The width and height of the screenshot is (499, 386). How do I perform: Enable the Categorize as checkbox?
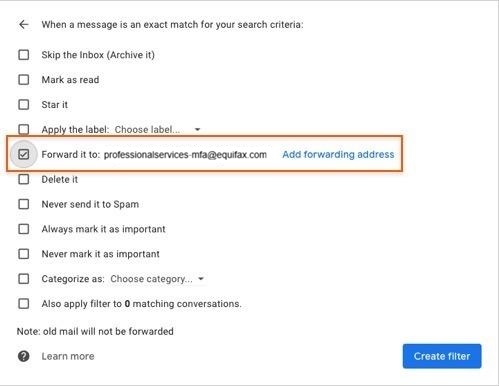24,279
